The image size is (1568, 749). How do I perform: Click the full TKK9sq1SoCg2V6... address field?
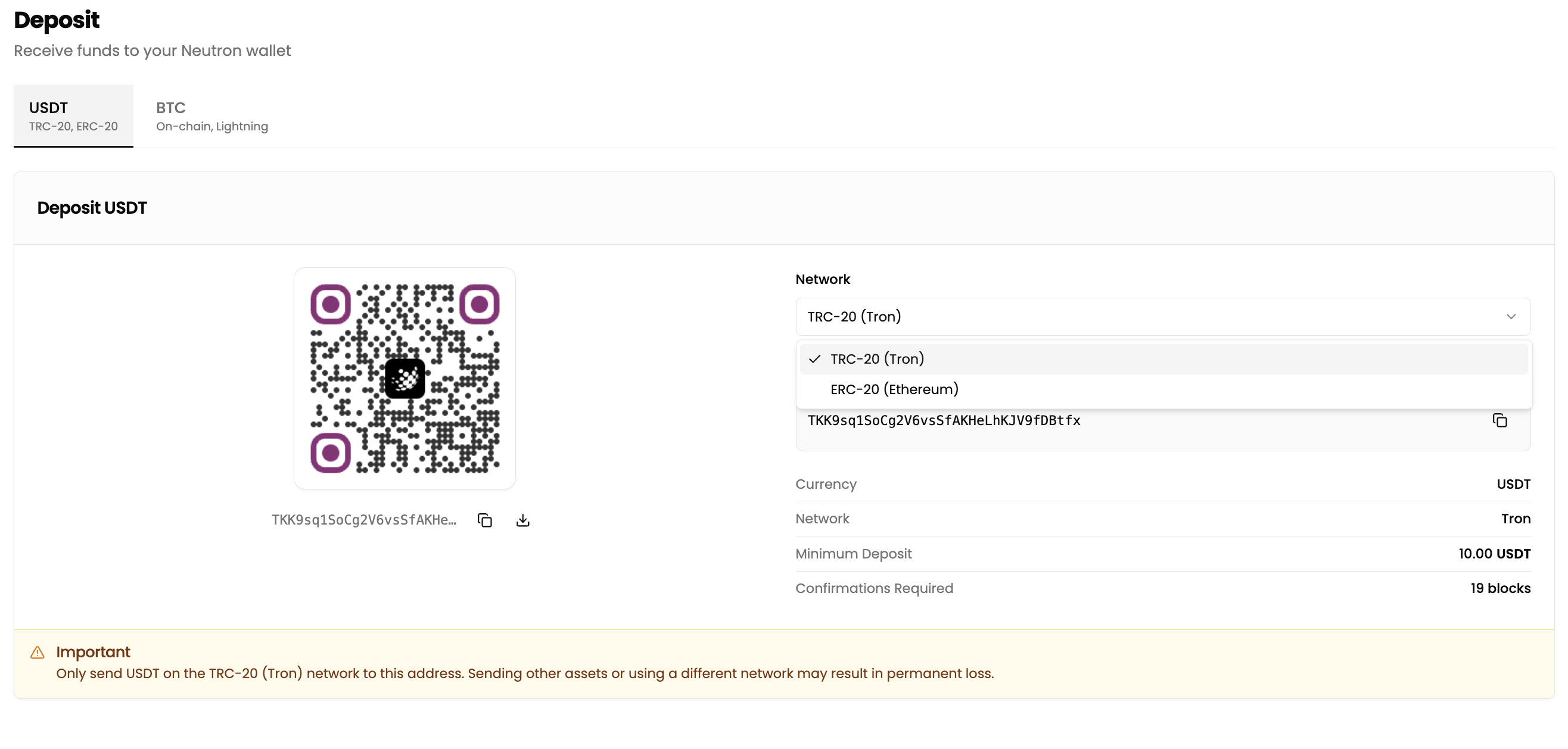tap(944, 420)
